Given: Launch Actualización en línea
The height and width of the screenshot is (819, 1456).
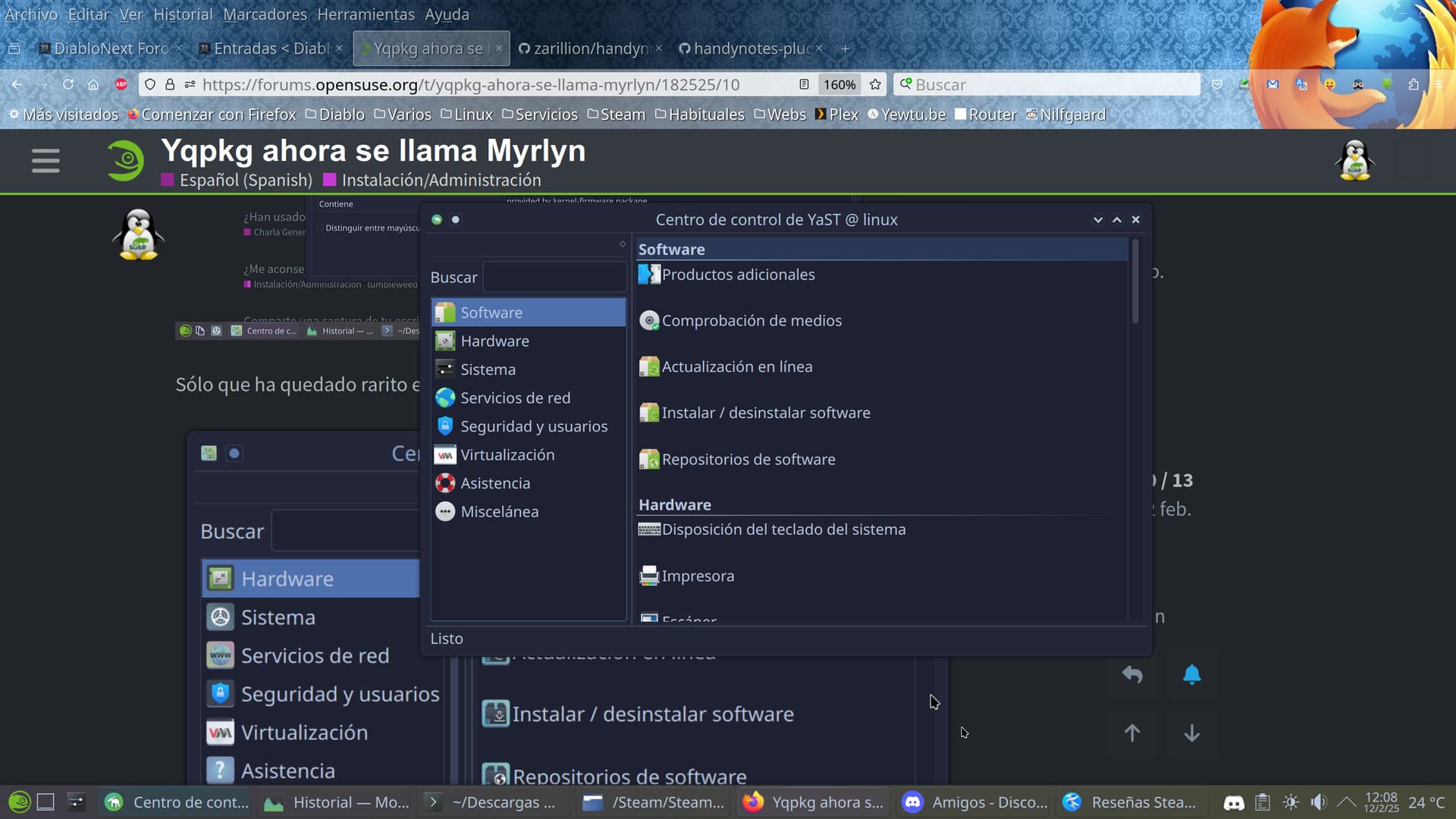Looking at the screenshot, I should [x=736, y=367].
